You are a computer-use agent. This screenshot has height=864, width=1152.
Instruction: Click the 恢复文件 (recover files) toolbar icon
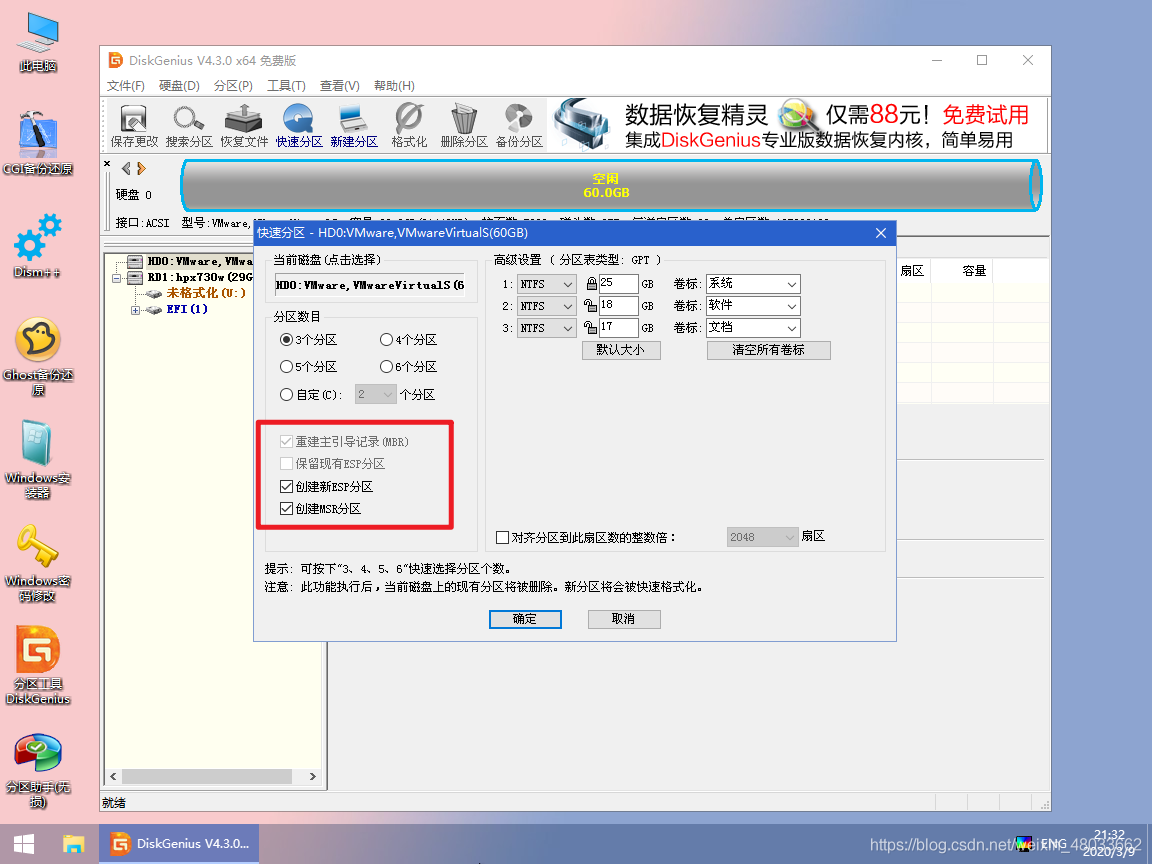[x=244, y=126]
